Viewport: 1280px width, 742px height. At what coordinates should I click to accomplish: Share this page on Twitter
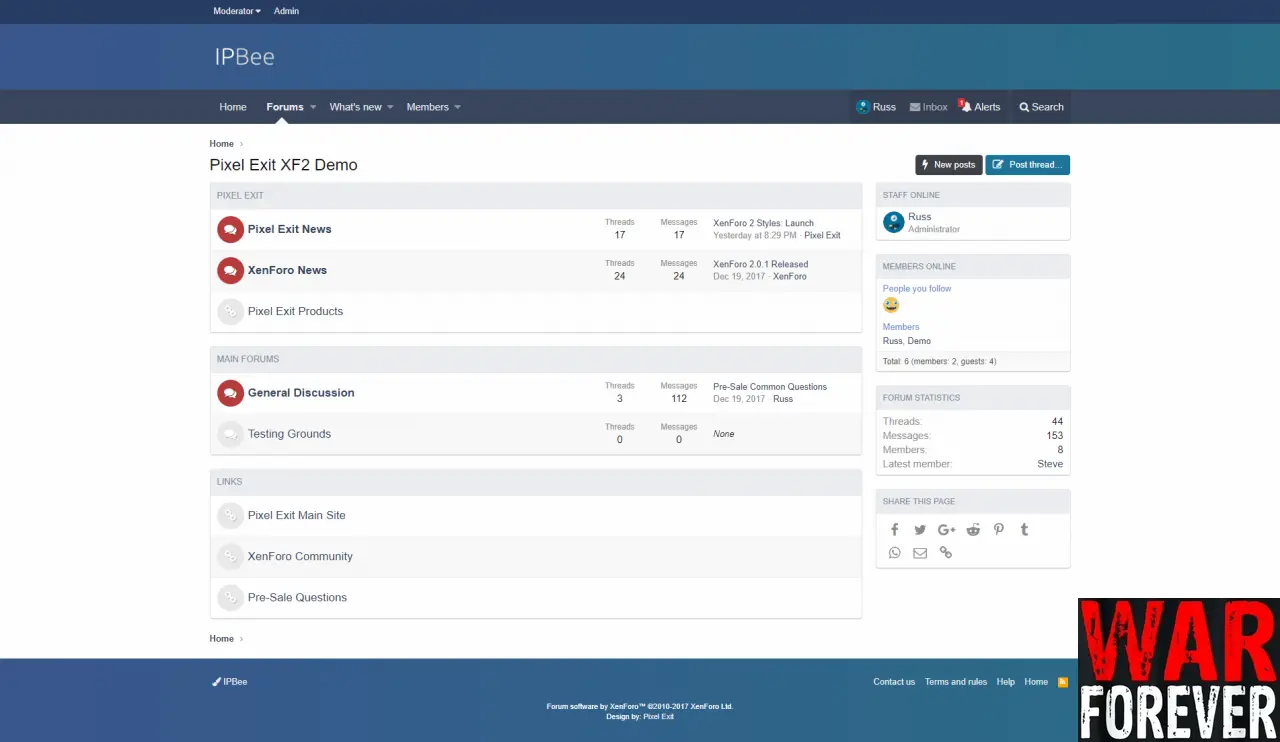pos(920,530)
